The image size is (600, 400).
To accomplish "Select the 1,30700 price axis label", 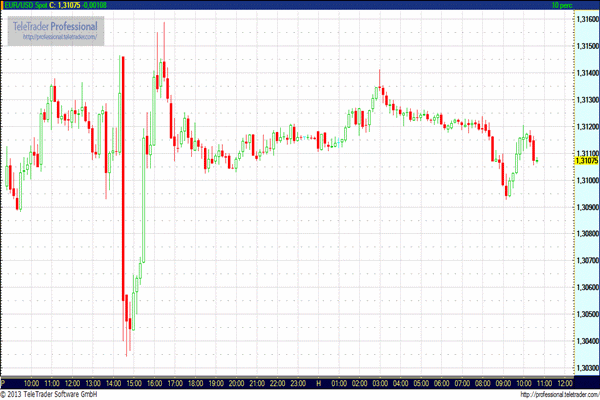I will click(x=587, y=260).
